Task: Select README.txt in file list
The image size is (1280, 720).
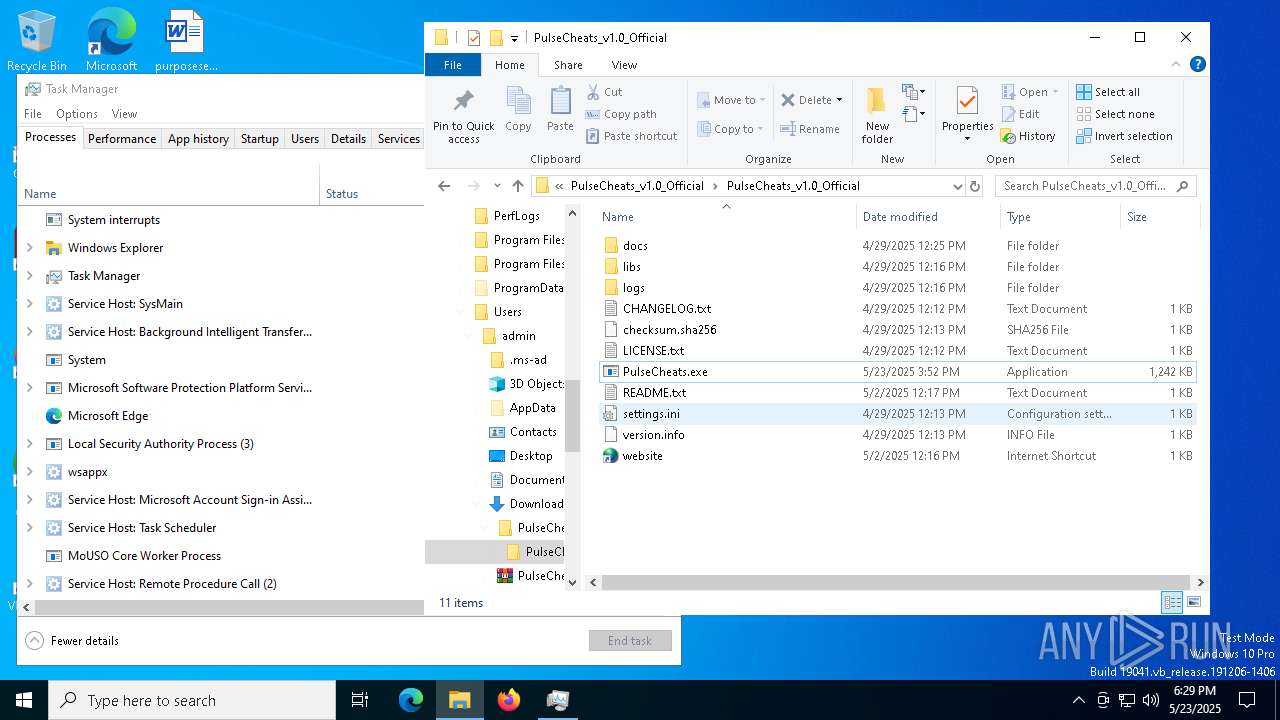Action: point(897,393)
